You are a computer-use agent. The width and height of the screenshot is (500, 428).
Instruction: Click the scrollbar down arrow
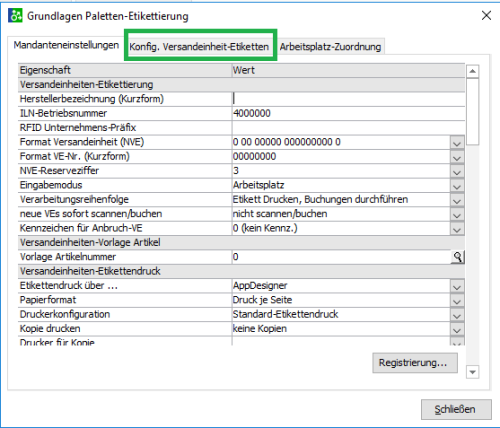point(473,372)
